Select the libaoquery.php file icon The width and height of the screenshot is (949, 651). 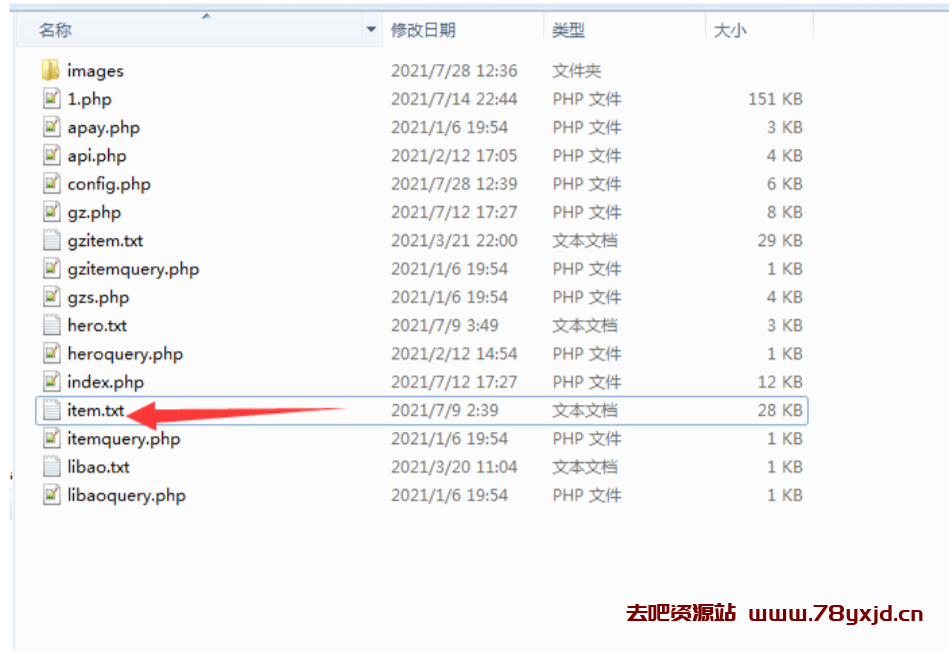tap(51, 495)
